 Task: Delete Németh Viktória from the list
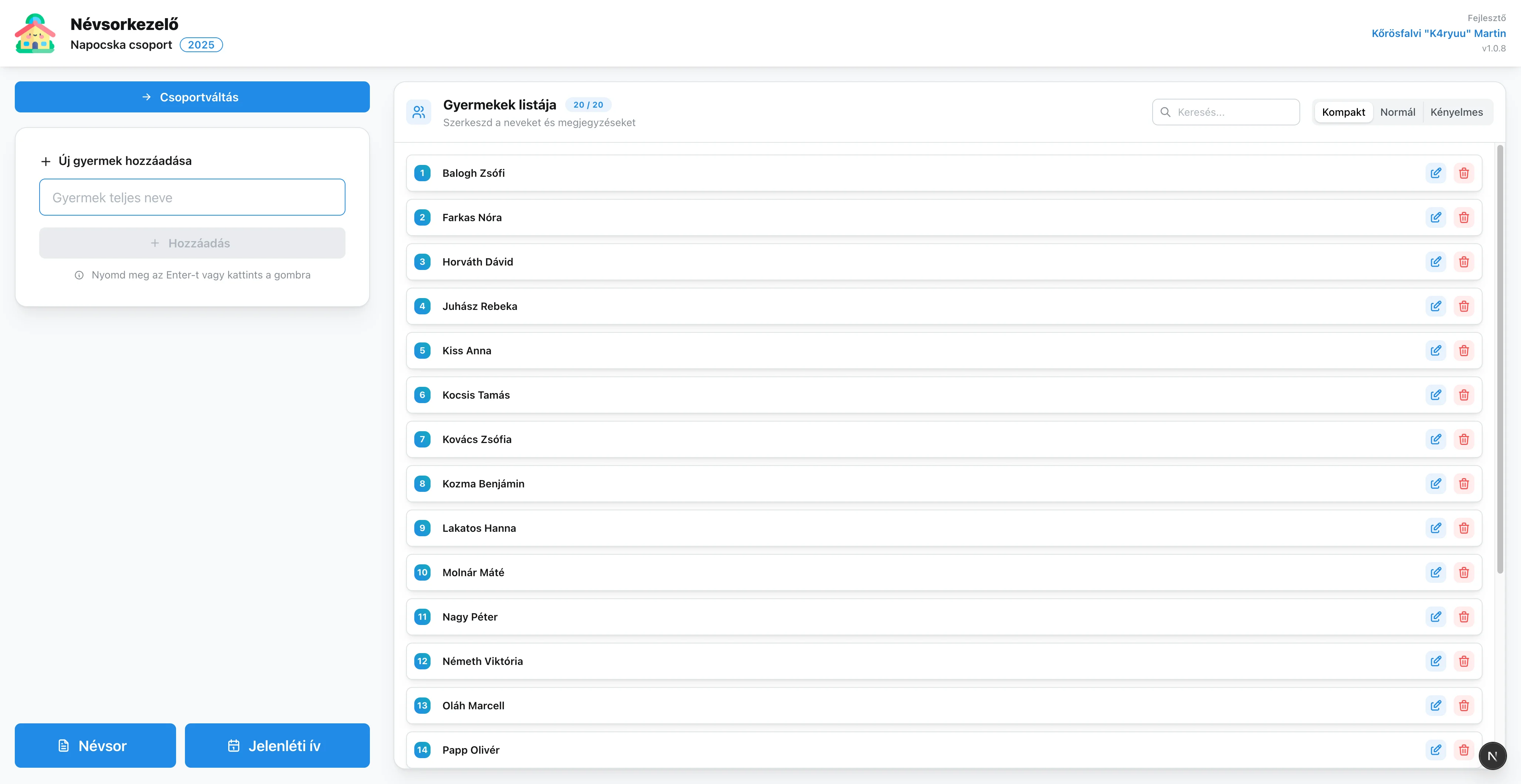(x=1464, y=661)
